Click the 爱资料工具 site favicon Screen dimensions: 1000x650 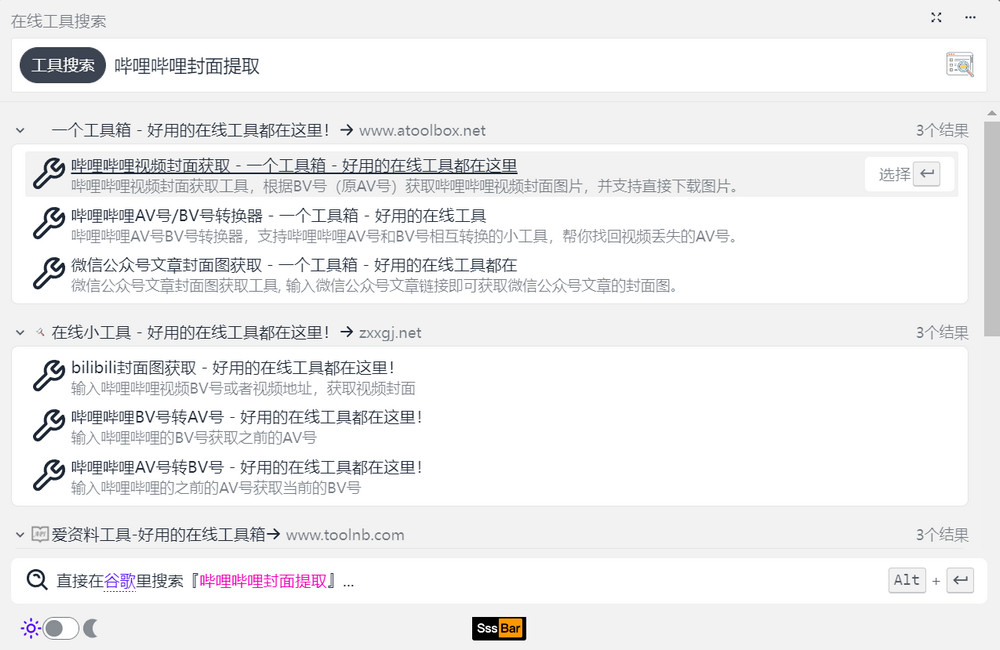point(40,534)
